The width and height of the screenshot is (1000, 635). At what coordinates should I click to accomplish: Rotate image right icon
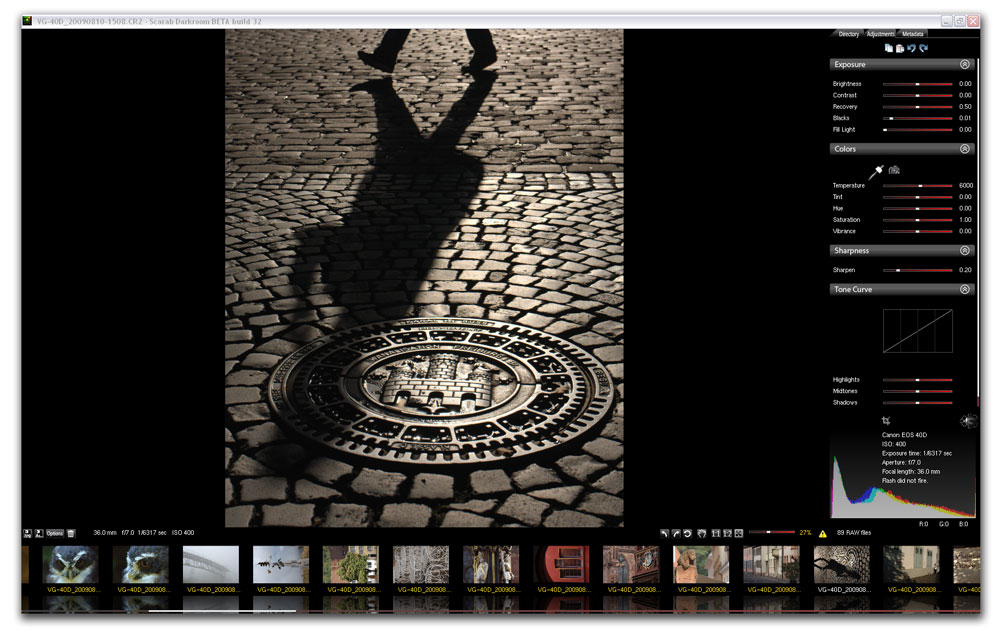676,533
